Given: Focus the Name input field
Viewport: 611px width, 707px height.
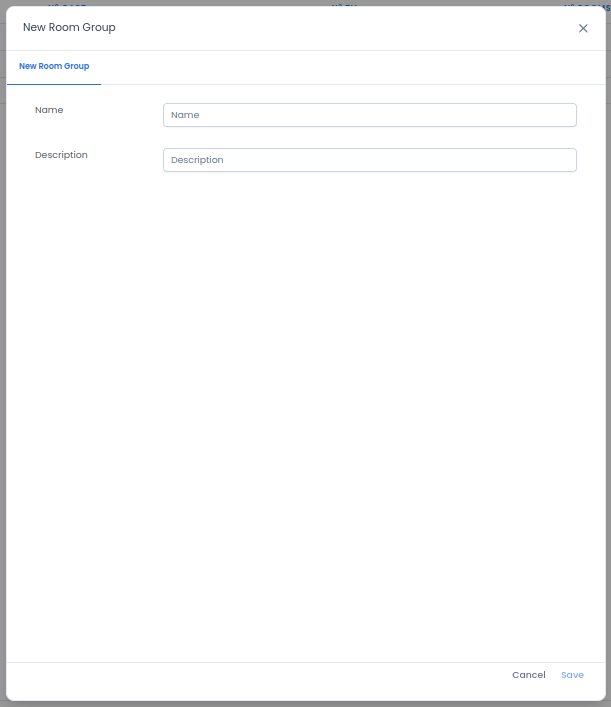Looking at the screenshot, I should click(x=370, y=115).
